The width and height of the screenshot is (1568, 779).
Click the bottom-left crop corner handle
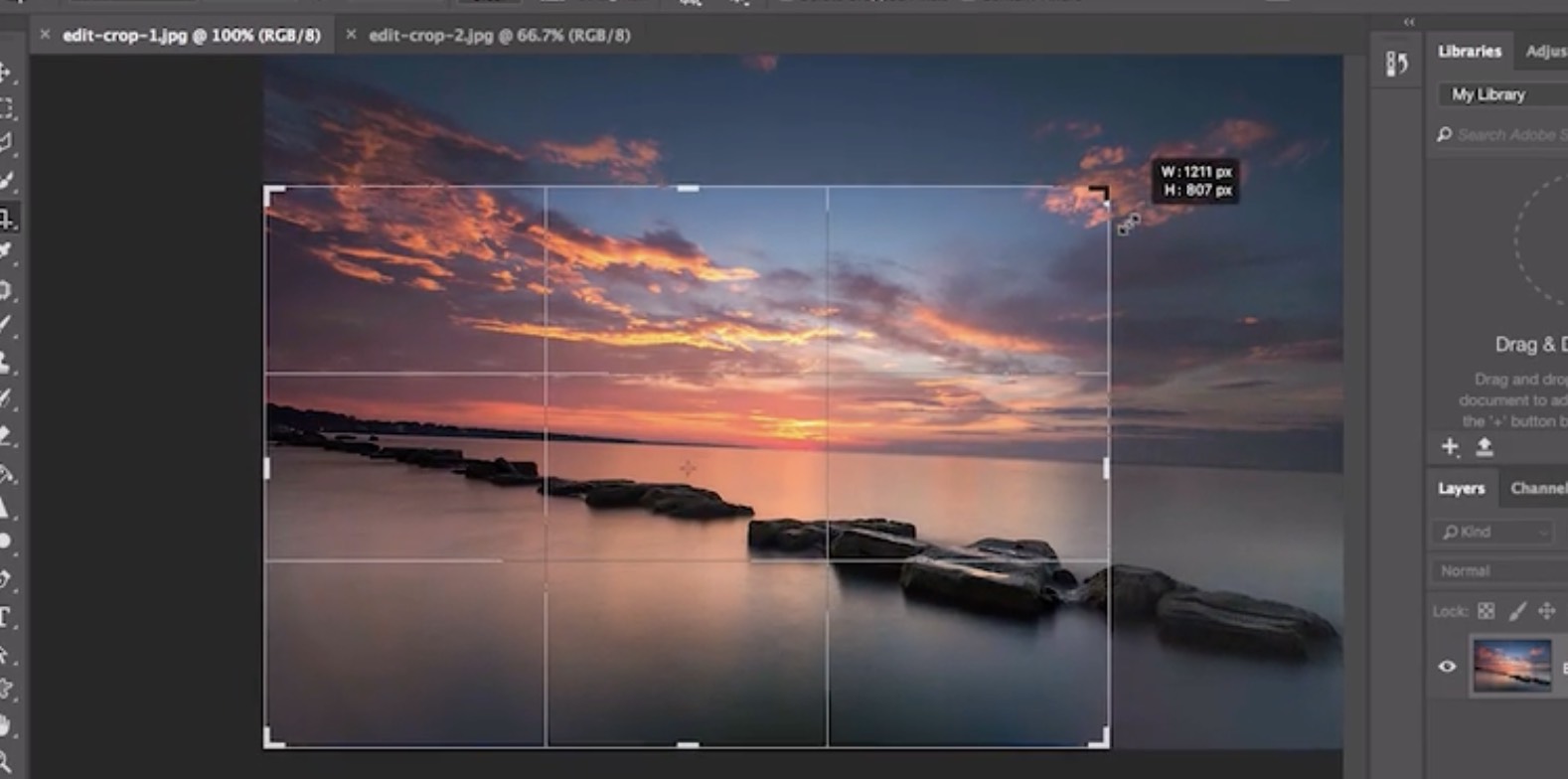(x=272, y=738)
